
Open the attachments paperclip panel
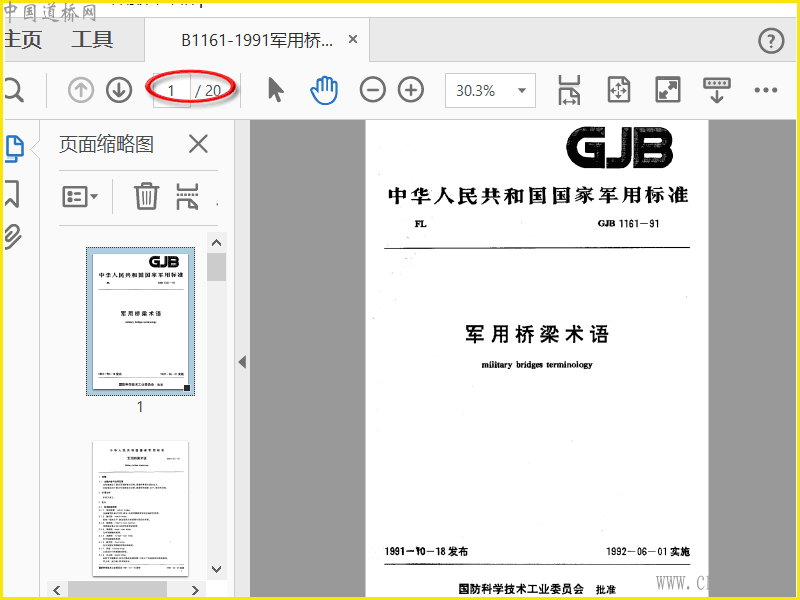13,237
